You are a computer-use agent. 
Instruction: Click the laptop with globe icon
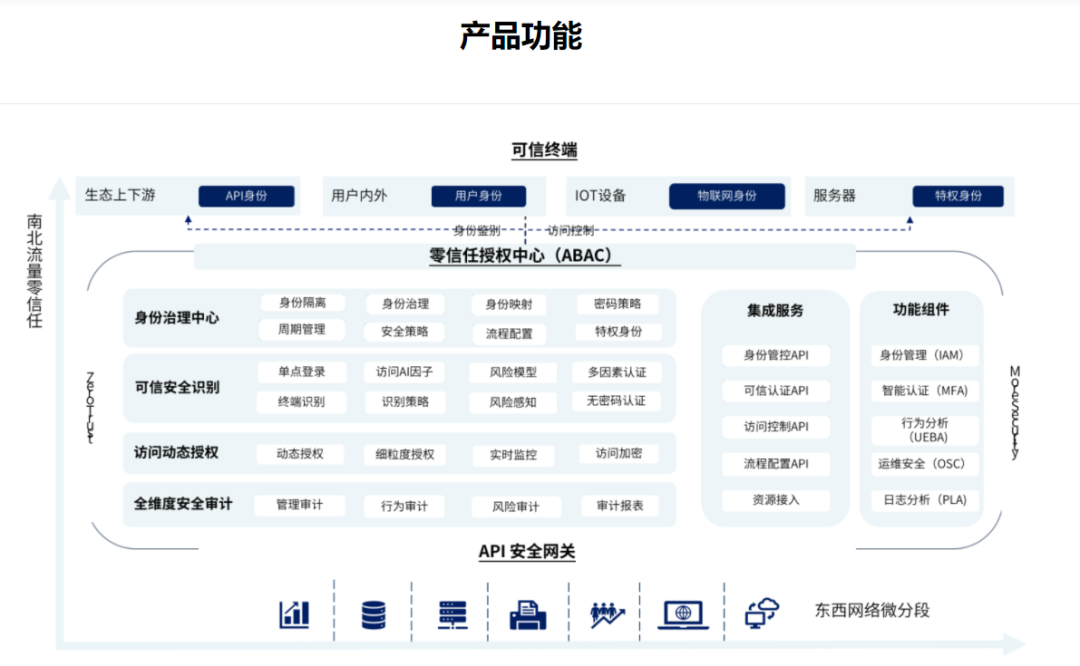point(684,611)
